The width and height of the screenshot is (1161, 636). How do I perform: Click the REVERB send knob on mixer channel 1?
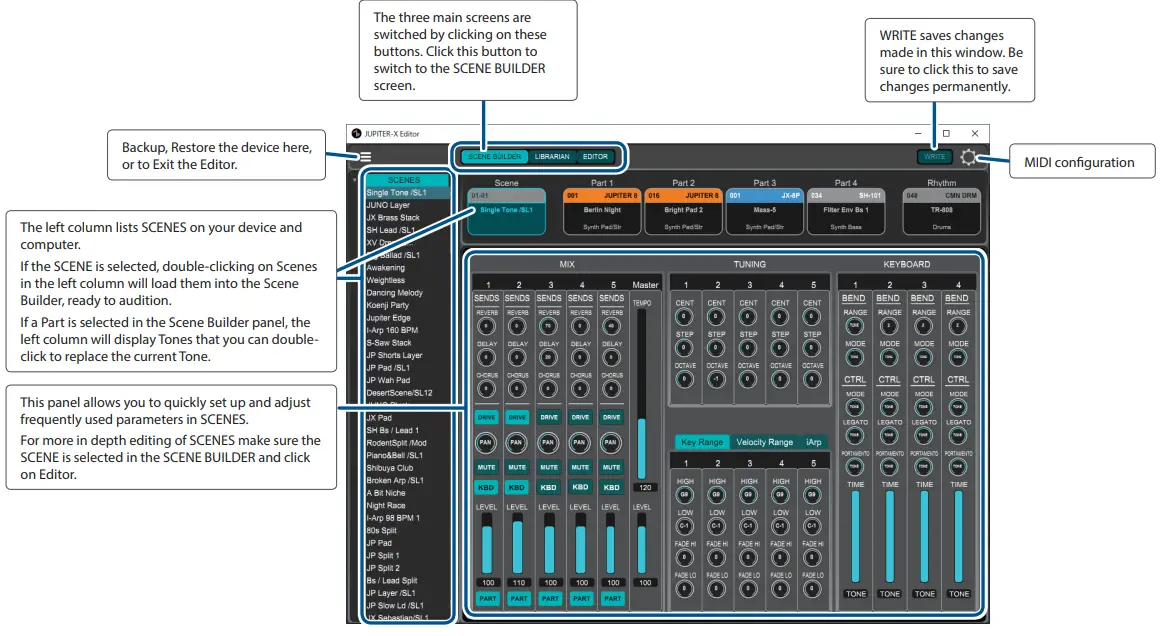point(487,324)
